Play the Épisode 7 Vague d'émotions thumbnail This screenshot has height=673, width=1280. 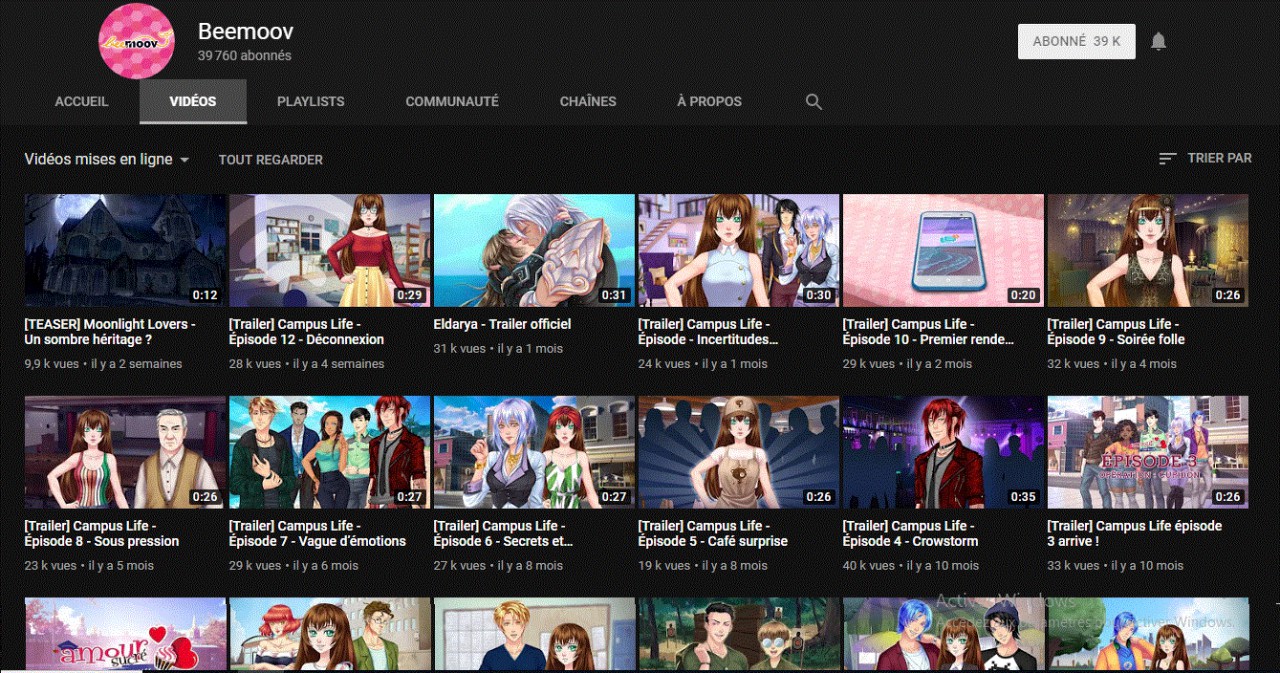[330, 452]
